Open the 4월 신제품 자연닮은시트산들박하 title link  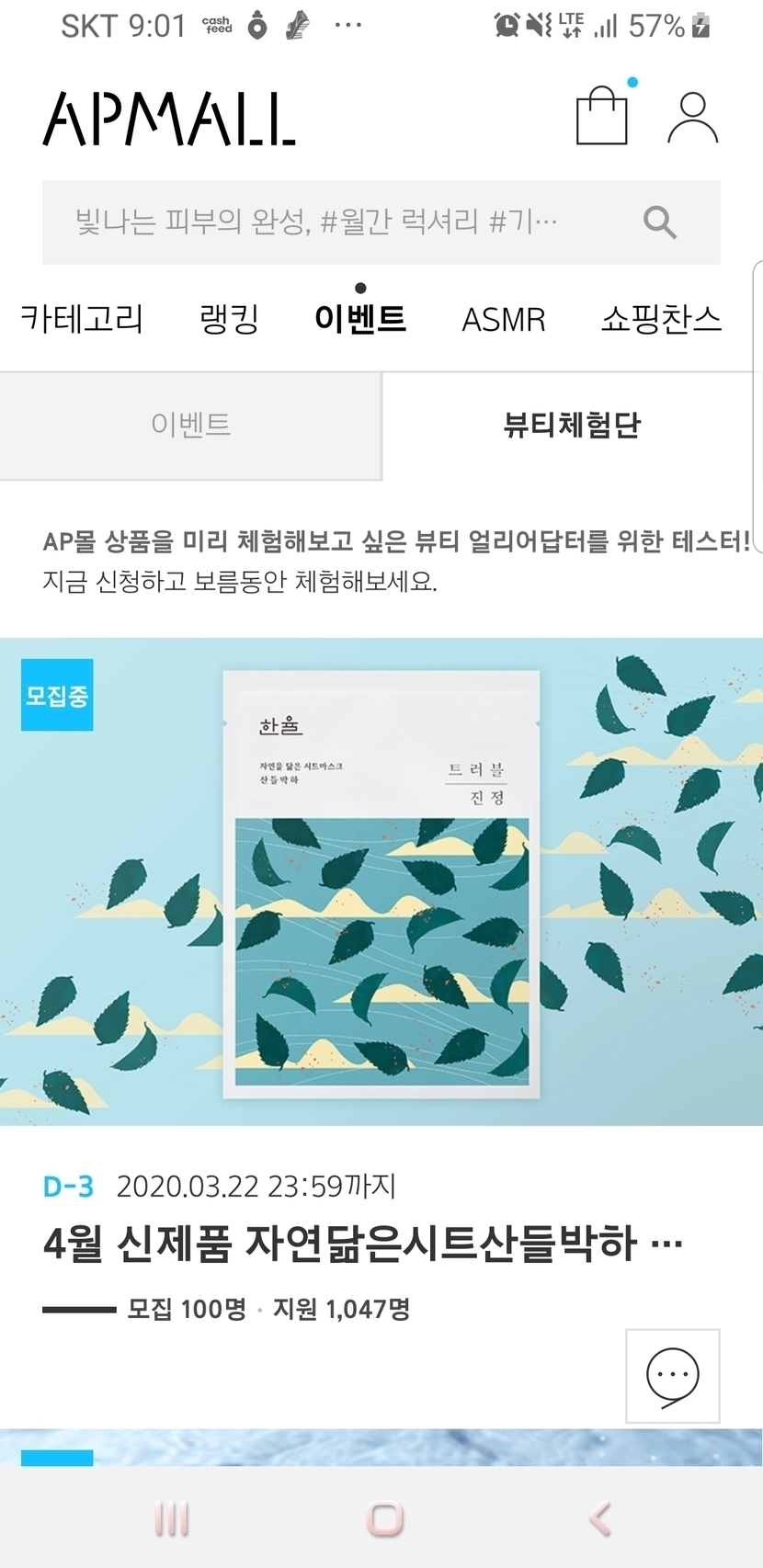[x=363, y=1244]
